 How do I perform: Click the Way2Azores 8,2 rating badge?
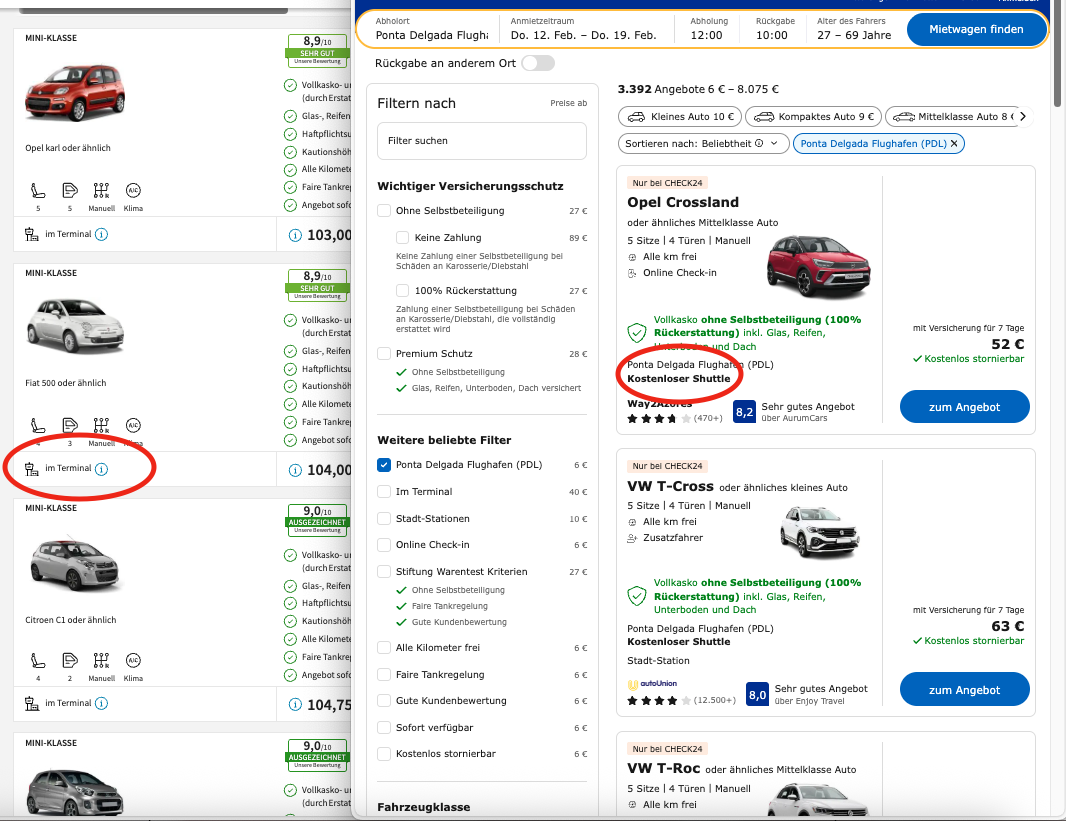coord(744,411)
